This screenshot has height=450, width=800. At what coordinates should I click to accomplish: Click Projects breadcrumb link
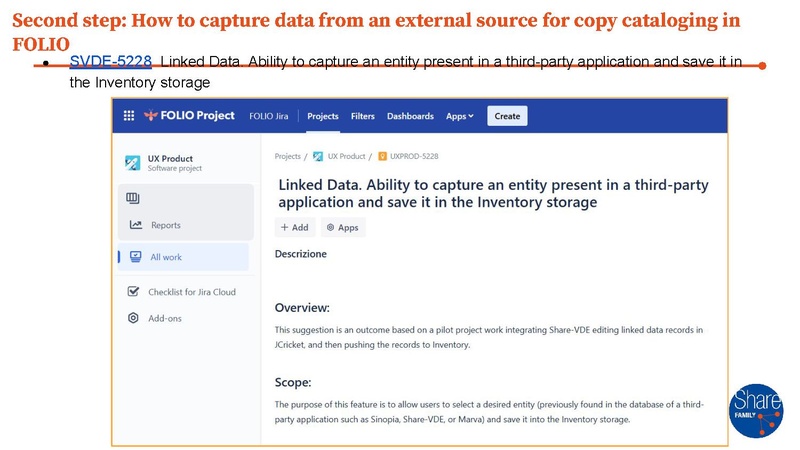[x=287, y=157]
